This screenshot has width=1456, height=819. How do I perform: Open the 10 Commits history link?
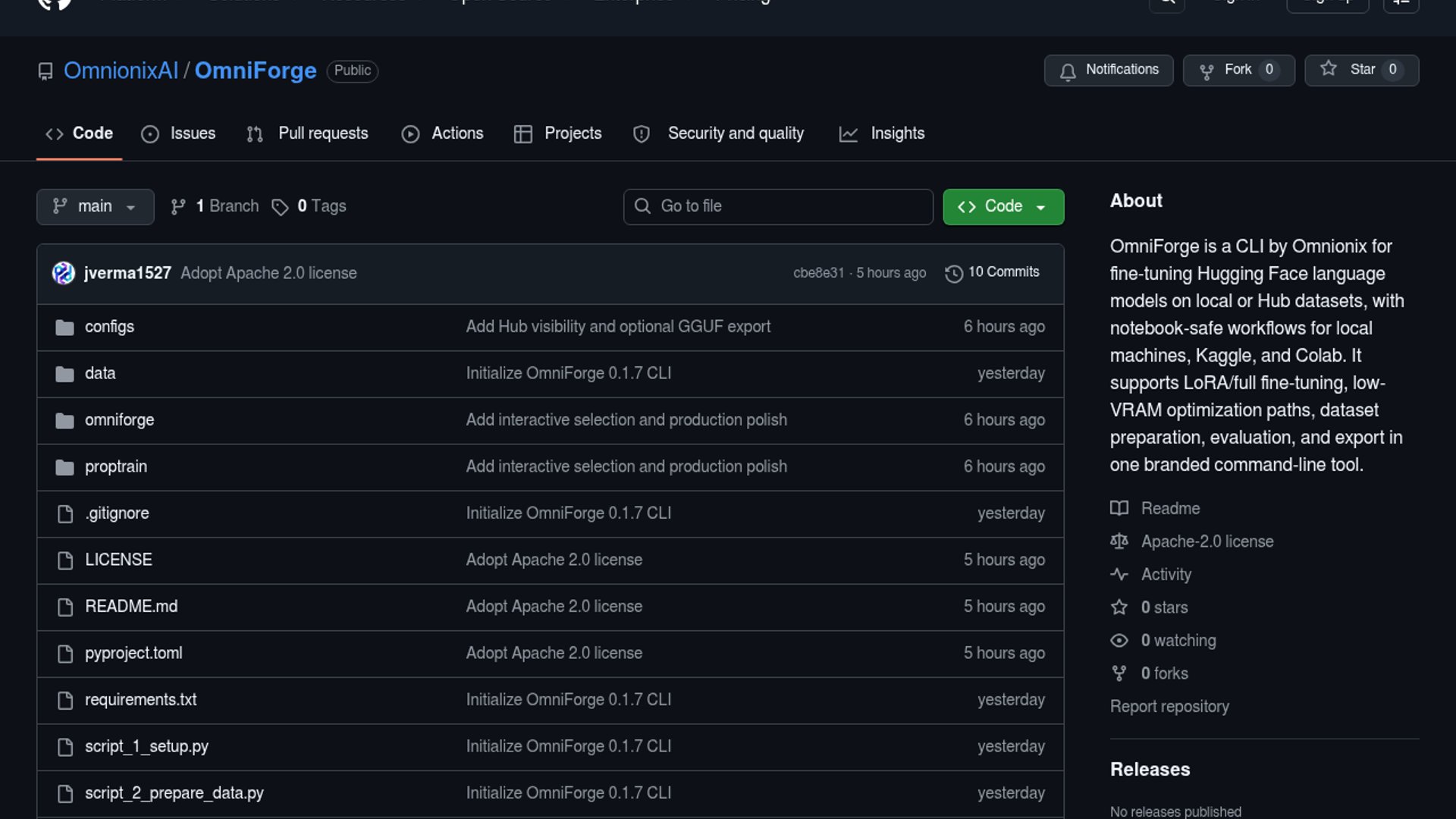pos(992,272)
